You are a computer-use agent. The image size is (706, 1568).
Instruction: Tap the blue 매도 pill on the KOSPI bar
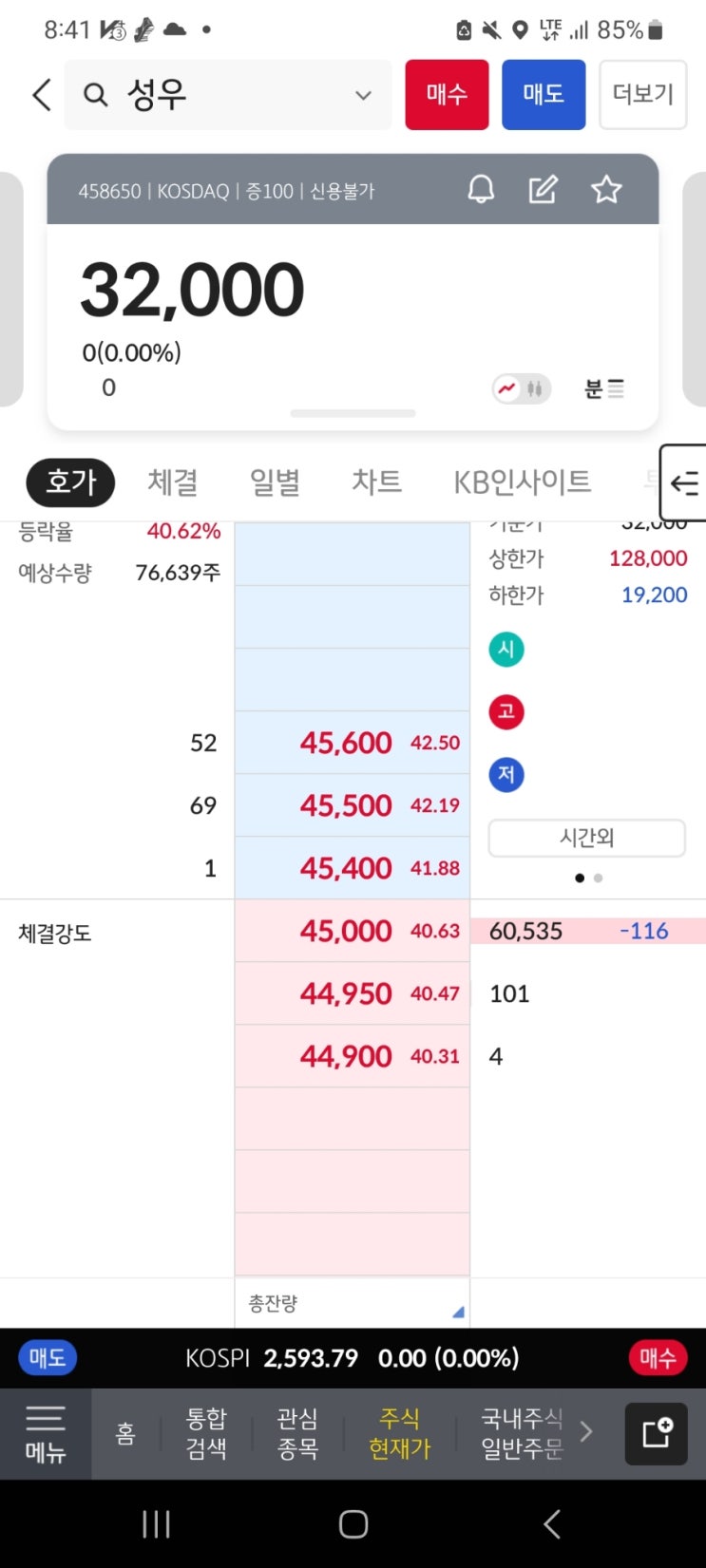point(47,1357)
